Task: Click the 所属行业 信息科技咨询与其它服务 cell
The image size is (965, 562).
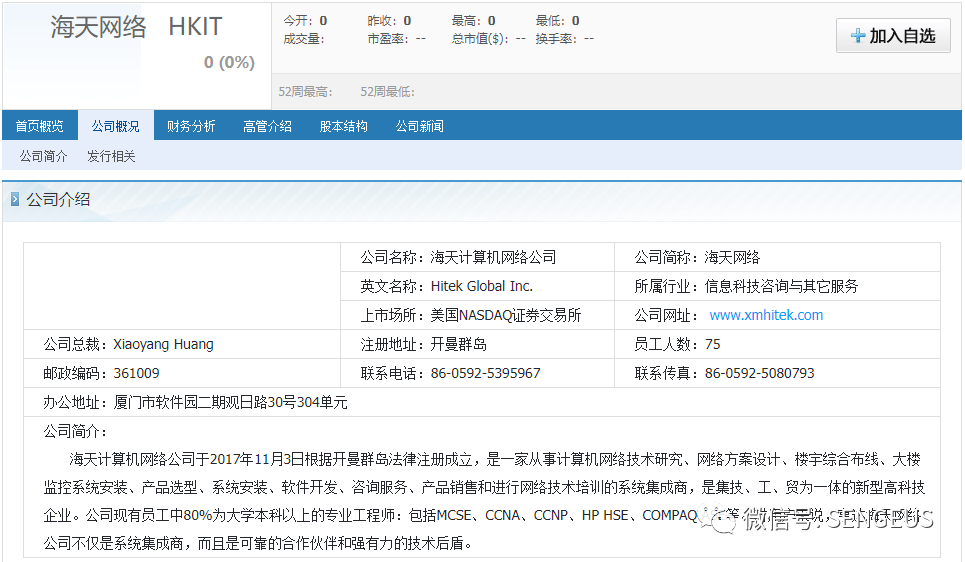Action: 777,286
